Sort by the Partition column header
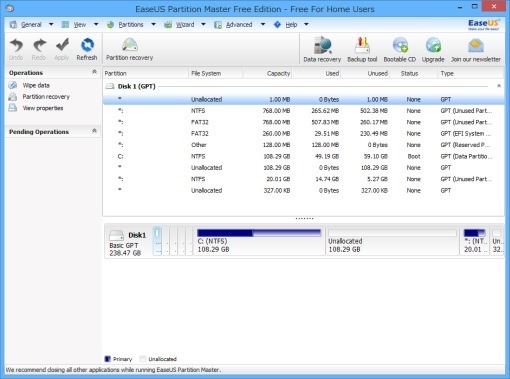 (146, 73)
